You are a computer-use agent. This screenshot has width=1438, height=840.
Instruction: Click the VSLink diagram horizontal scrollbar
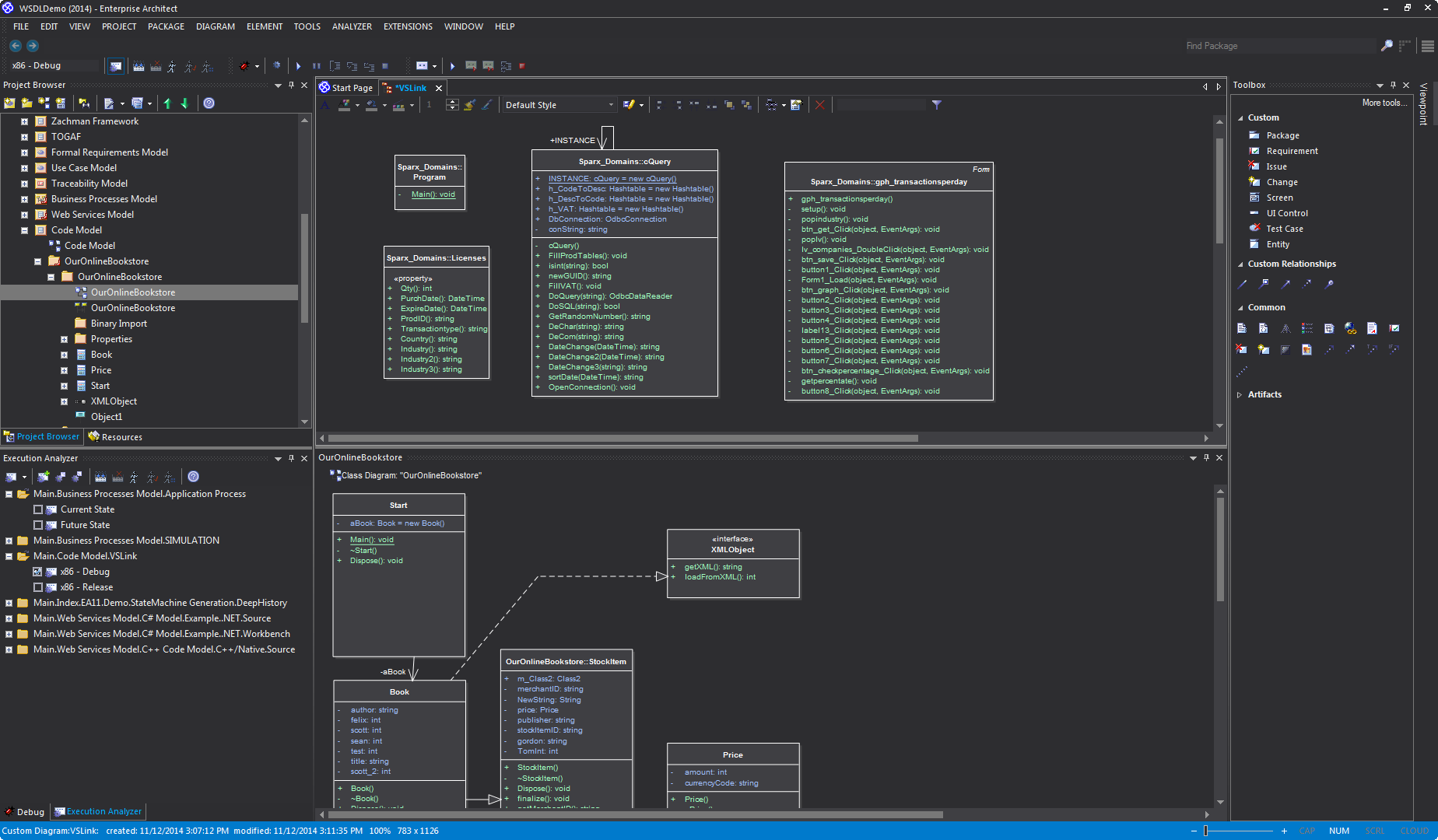tap(623, 438)
